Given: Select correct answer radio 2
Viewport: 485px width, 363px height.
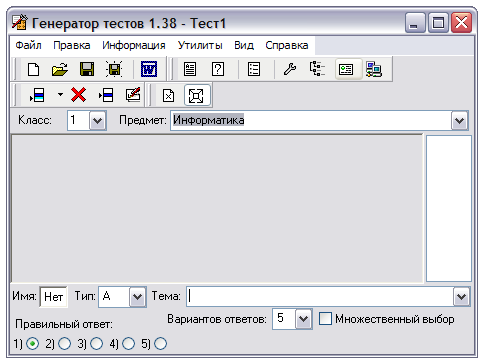Looking at the screenshot, I should (65, 344).
